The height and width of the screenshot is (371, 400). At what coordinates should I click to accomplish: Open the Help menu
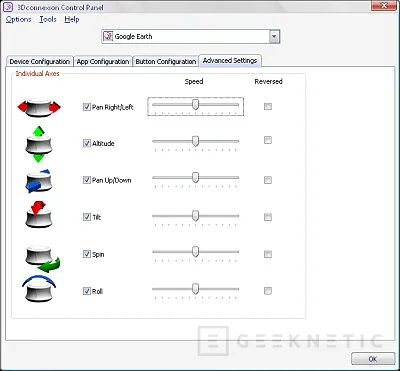click(72, 19)
